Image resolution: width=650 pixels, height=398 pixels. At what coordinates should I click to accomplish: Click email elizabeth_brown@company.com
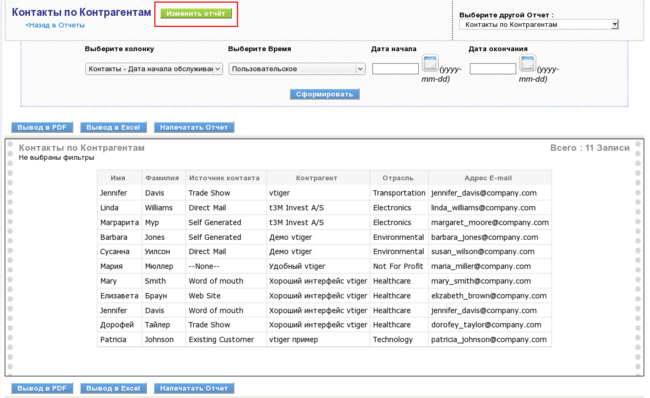coord(489,296)
